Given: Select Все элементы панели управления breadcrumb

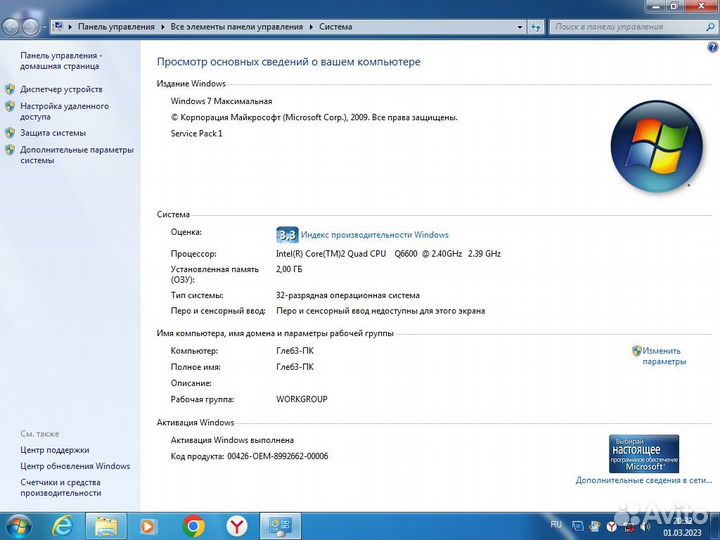Looking at the screenshot, I should click(x=236, y=27).
